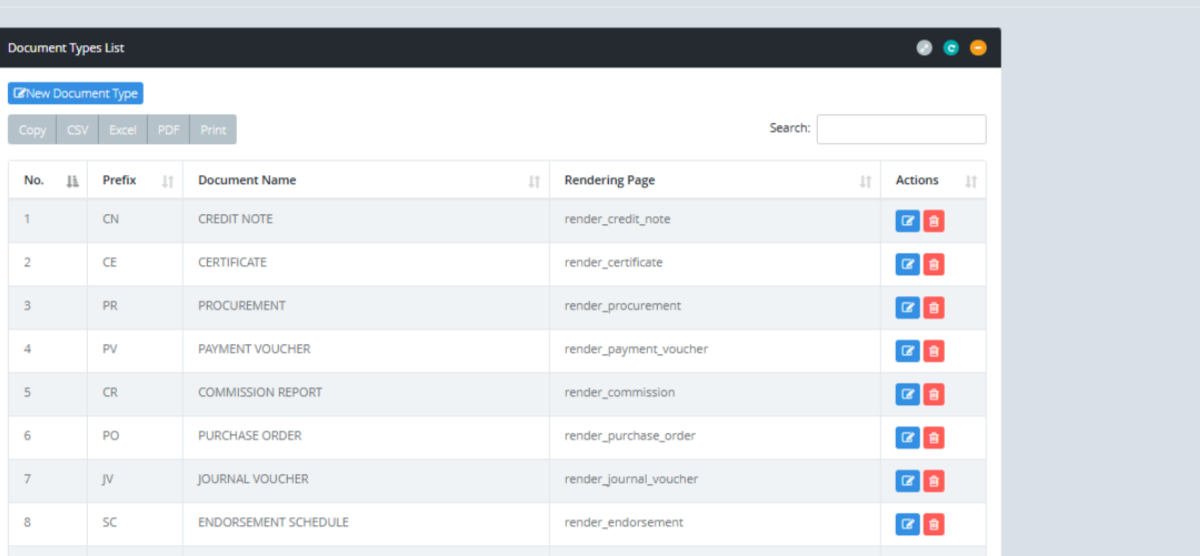1200x556 pixels.
Task: Edit the PROCUREMENT row
Action: point(907,307)
